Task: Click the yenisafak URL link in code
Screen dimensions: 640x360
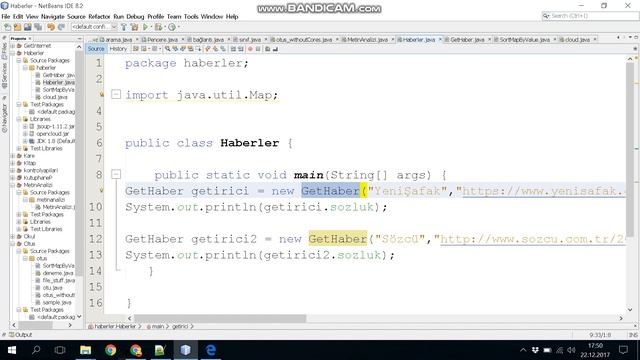Action: (544, 191)
